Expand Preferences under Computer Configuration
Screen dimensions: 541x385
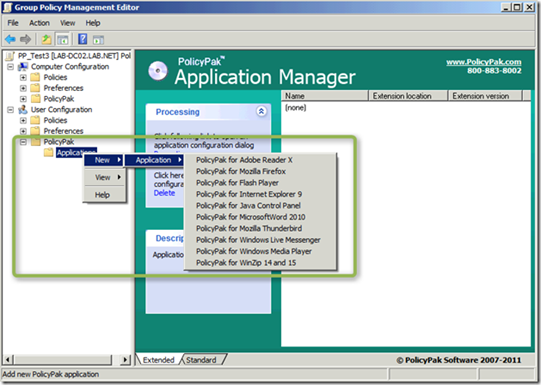23,88
